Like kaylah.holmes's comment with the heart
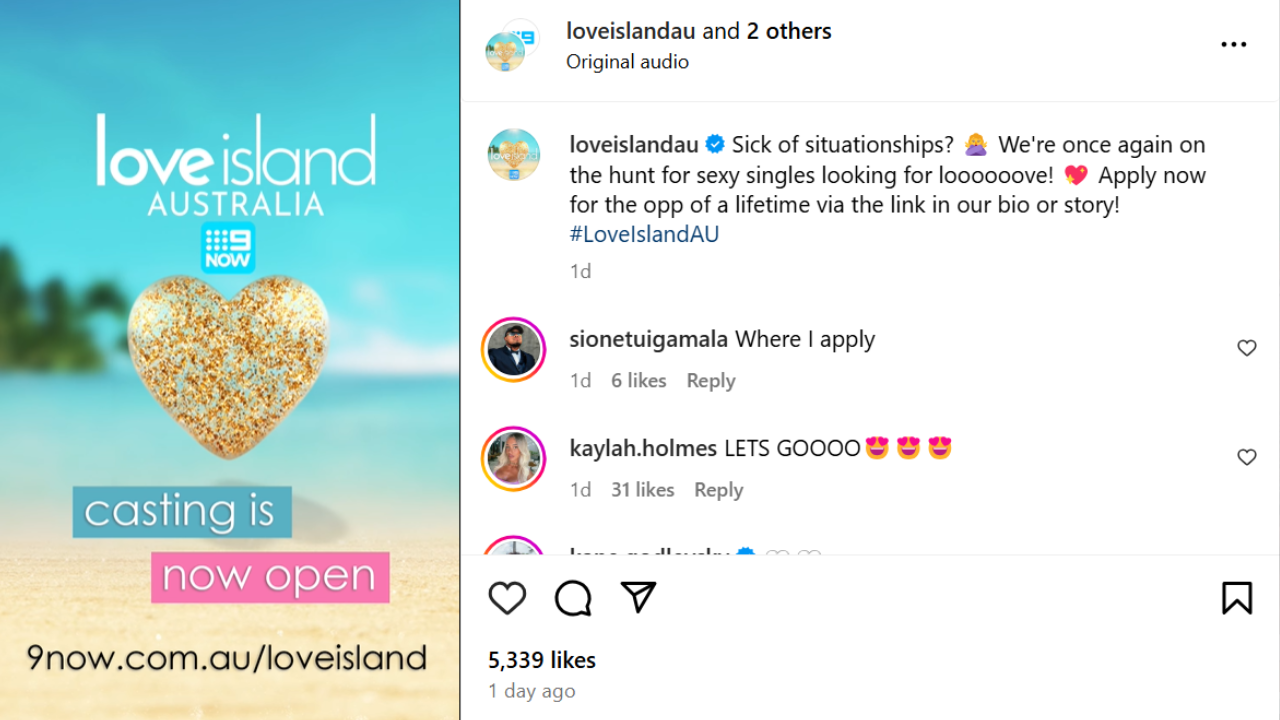The height and width of the screenshot is (720, 1280). [x=1247, y=457]
